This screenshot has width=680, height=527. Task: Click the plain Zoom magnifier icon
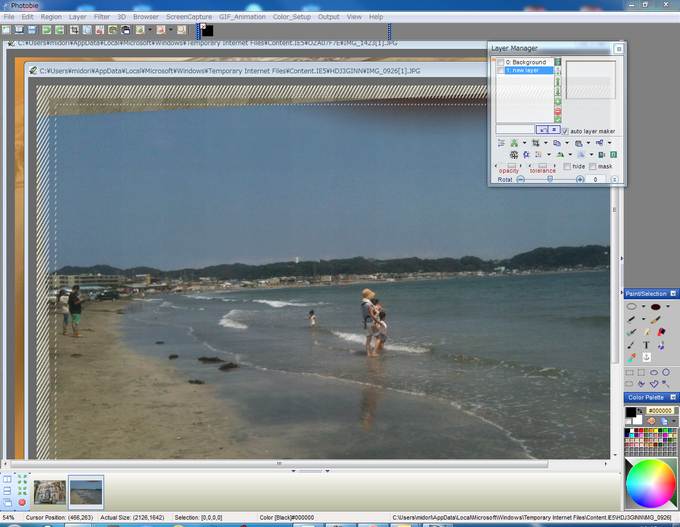[x=181, y=29]
